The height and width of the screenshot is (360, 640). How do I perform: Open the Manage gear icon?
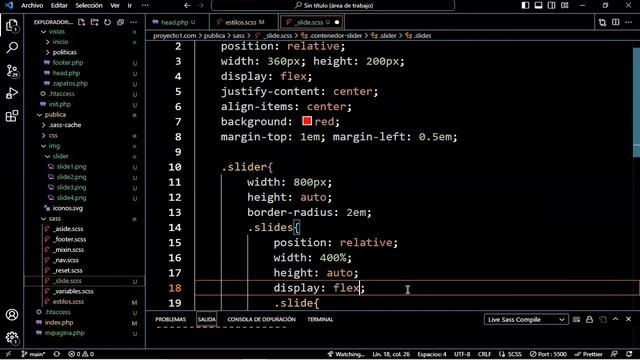pos(12,338)
